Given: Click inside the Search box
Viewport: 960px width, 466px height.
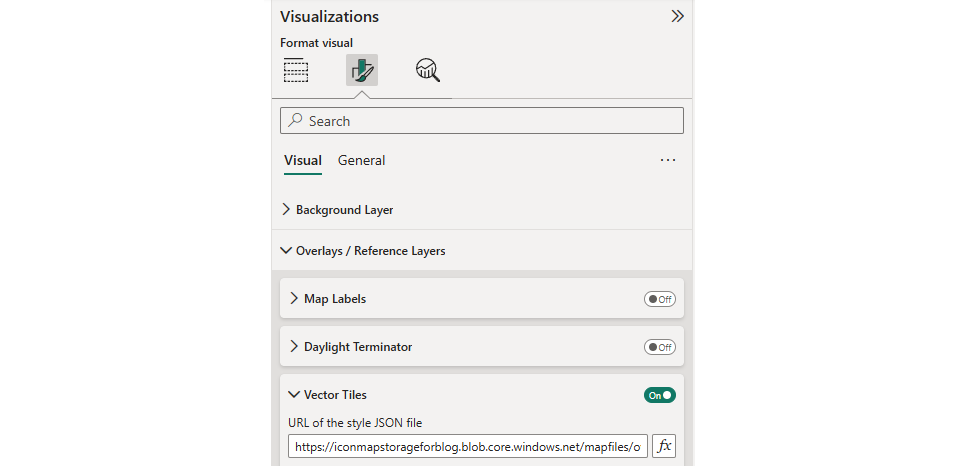Looking at the screenshot, I should point(490,121).
